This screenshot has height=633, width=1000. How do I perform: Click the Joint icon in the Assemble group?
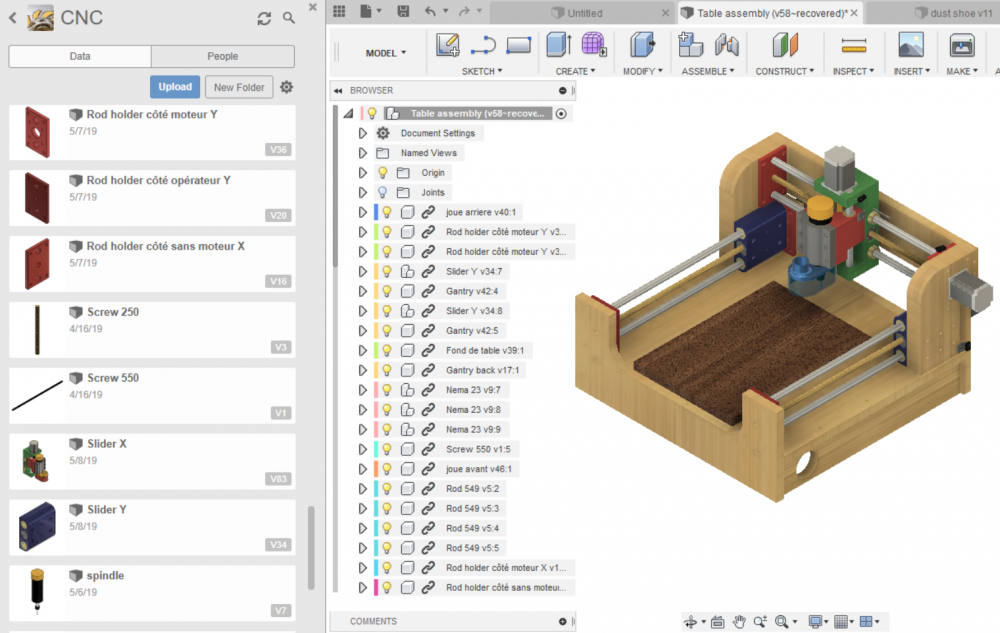(x=726, y=45)
